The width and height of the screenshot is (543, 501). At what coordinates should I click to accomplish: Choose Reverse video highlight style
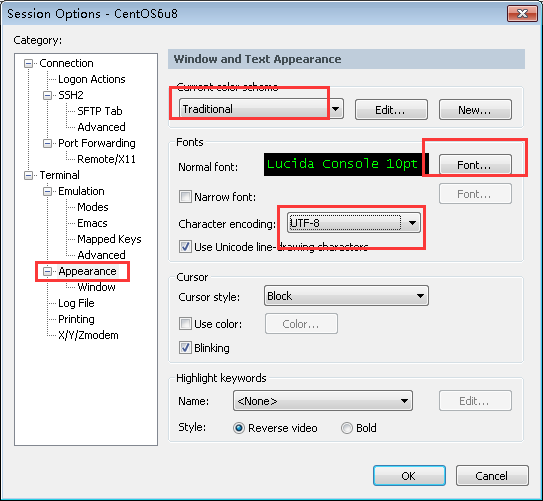pyautogui.click(x=239, y=428)
